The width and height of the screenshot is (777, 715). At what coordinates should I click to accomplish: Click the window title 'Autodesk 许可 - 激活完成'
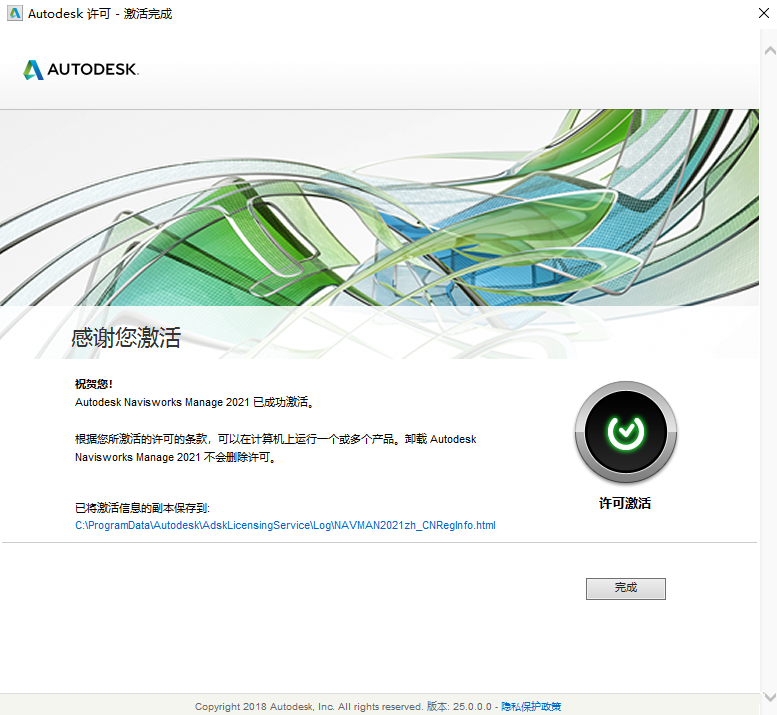point(100,14)
